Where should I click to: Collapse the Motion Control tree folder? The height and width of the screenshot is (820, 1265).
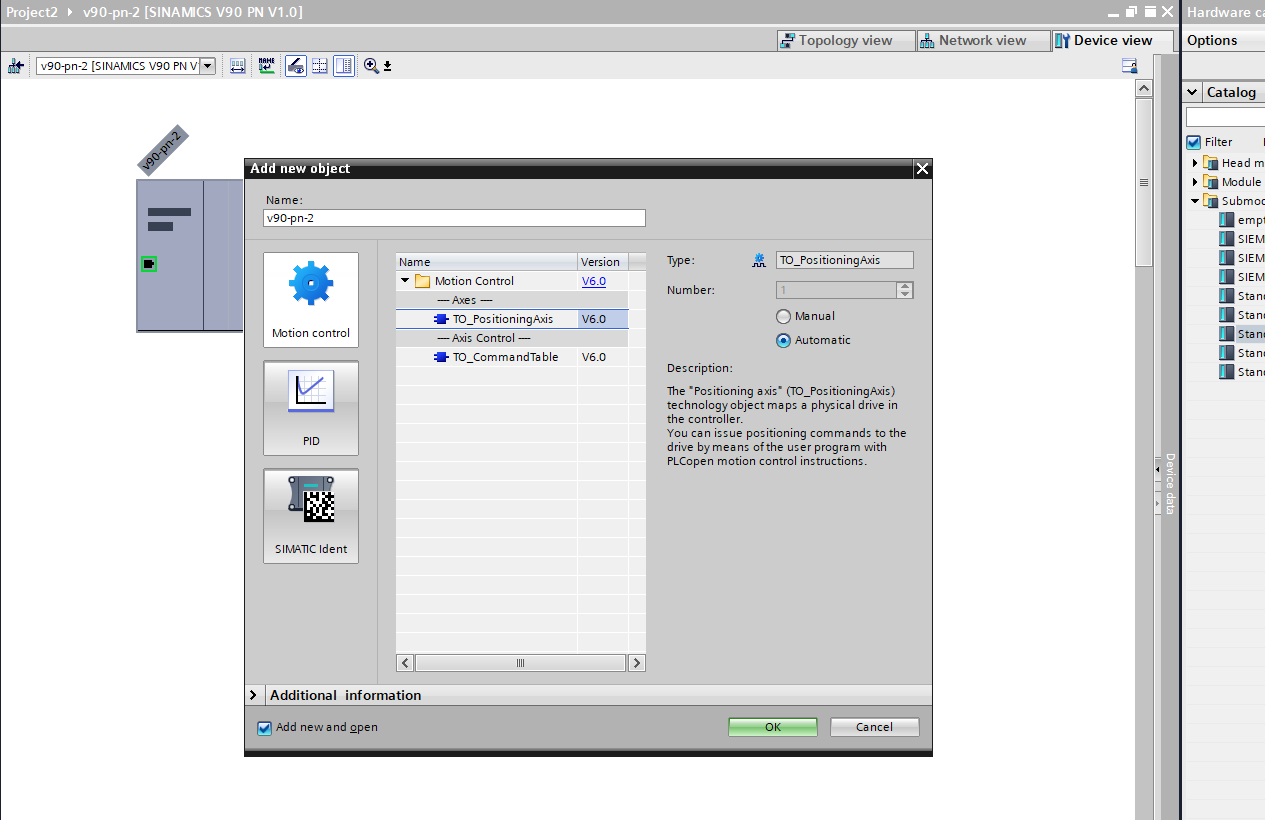pos(405,281)
